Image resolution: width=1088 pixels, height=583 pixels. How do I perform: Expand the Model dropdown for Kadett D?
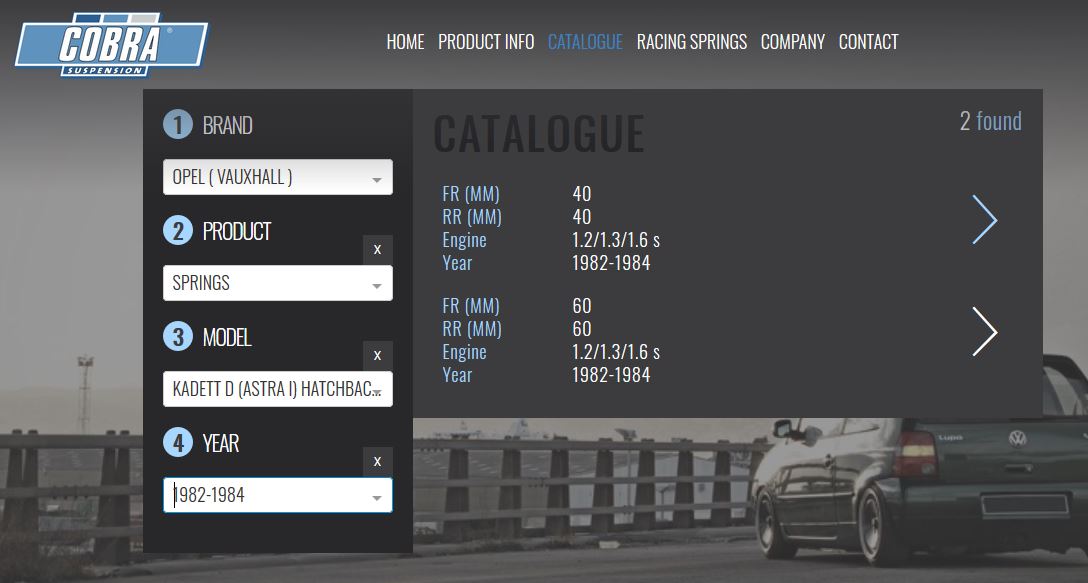pyautogui.click(x=277, y=390)
